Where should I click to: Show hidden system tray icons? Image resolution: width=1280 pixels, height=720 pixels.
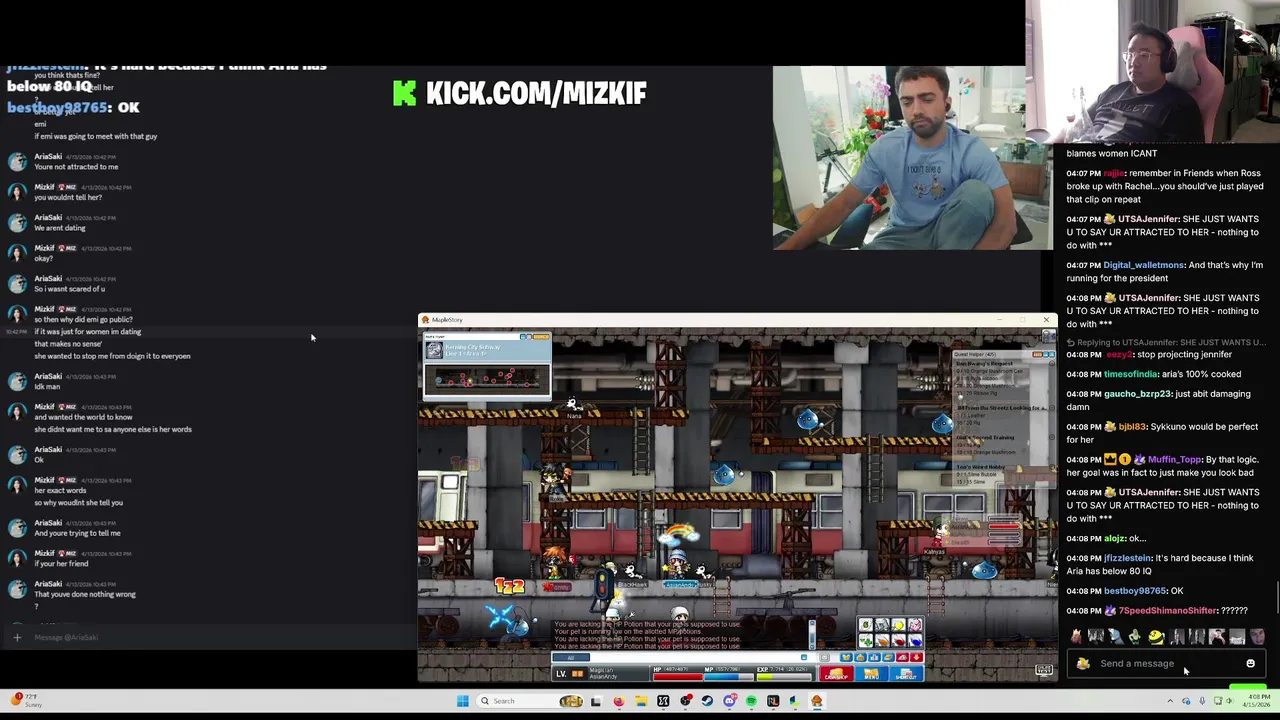pyautogui.click(x=1170, y=701)
